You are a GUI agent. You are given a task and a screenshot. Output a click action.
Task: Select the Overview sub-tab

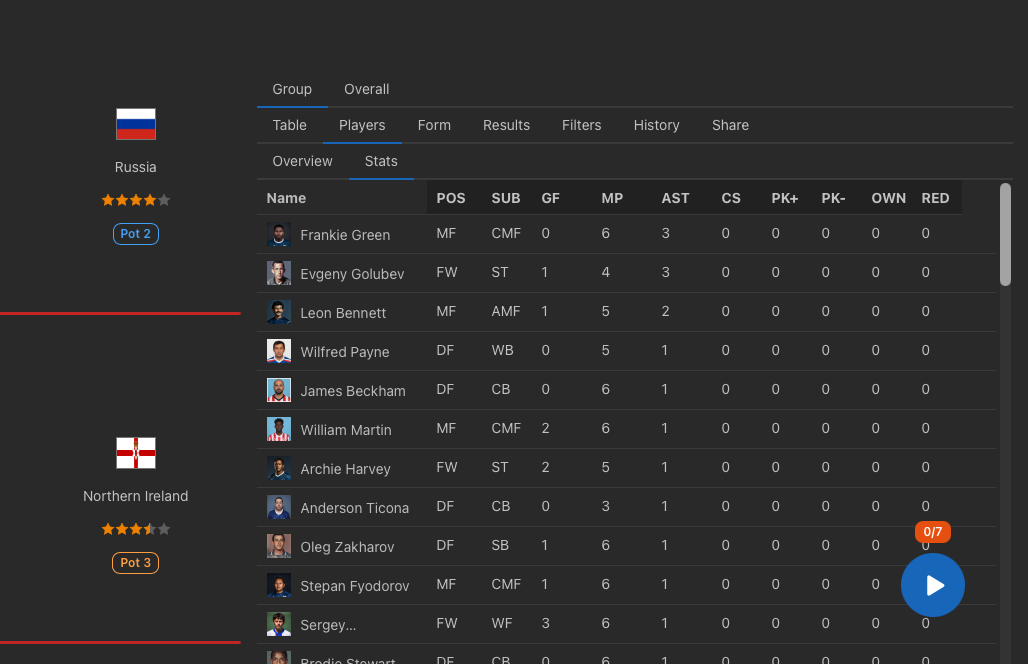point(302,161)
